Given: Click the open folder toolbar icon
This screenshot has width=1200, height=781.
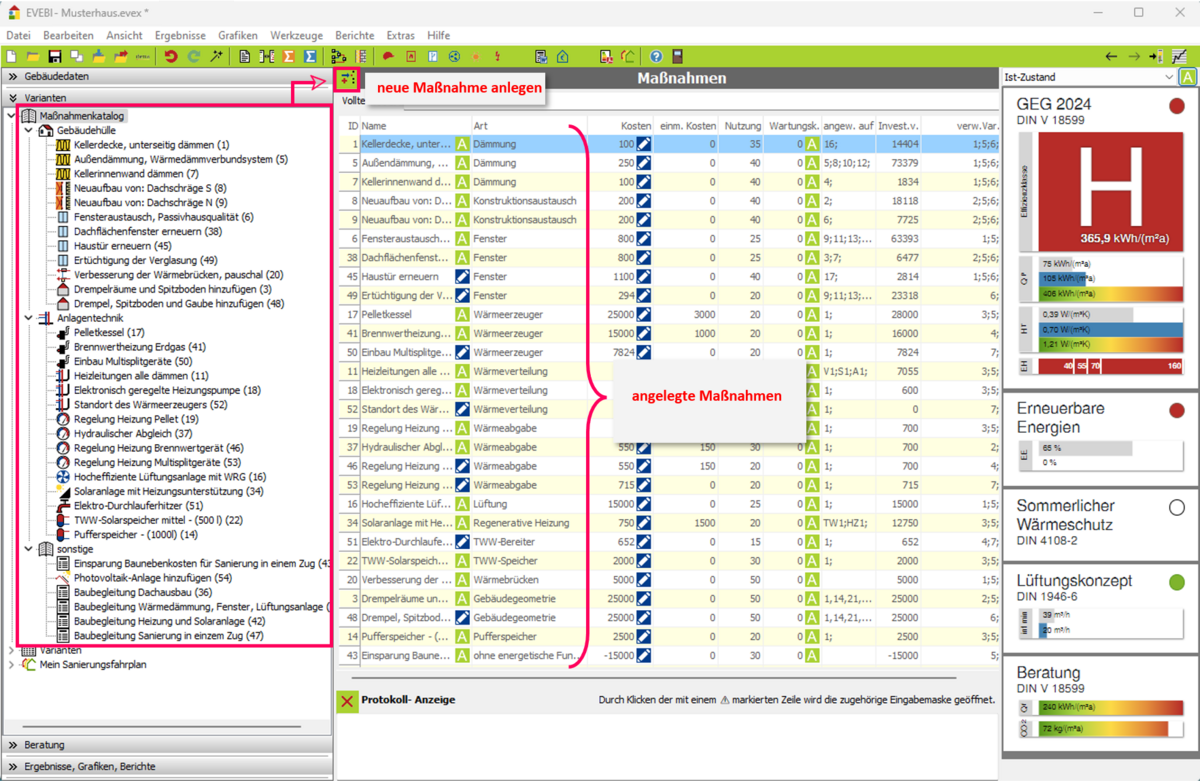Looking at the screenshot, I should pos(33,57).
